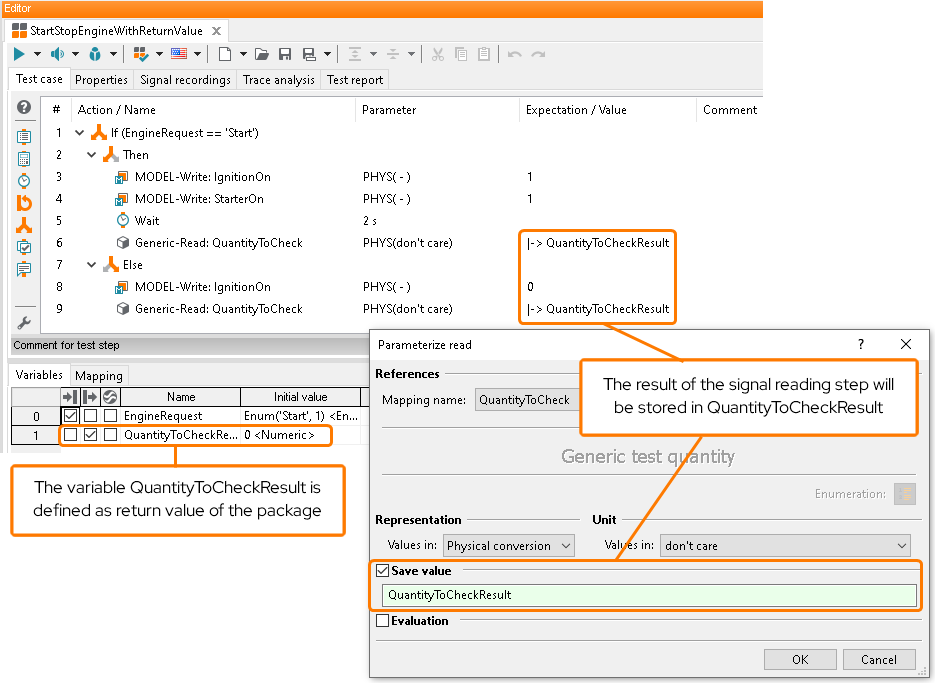Viewport: 935px width, 683px height.
Task: Insert a Wait step via sidebar clock icon
Action: click(24, 181)
